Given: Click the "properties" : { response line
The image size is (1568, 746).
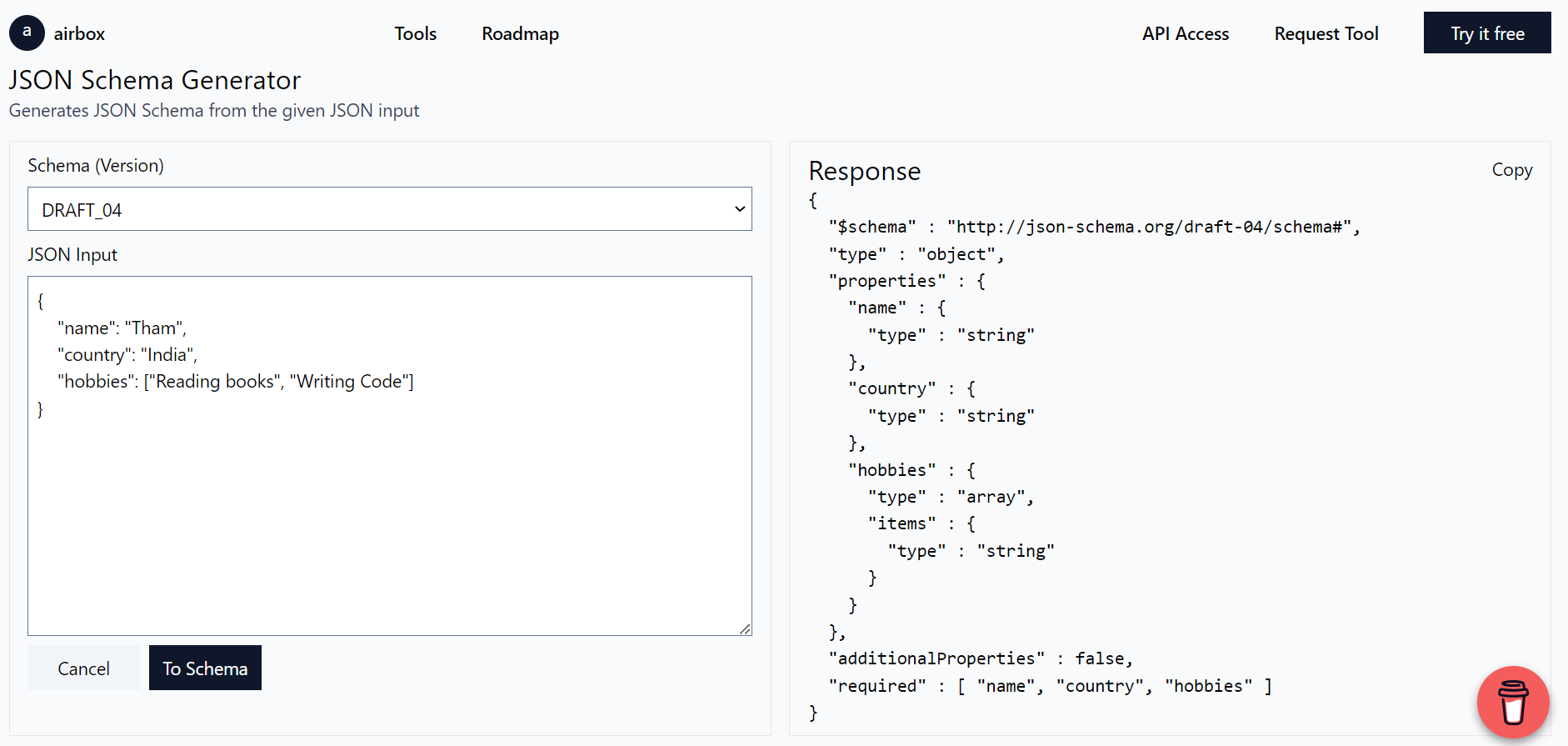Looking at the screenshot, I should point(907,281).
